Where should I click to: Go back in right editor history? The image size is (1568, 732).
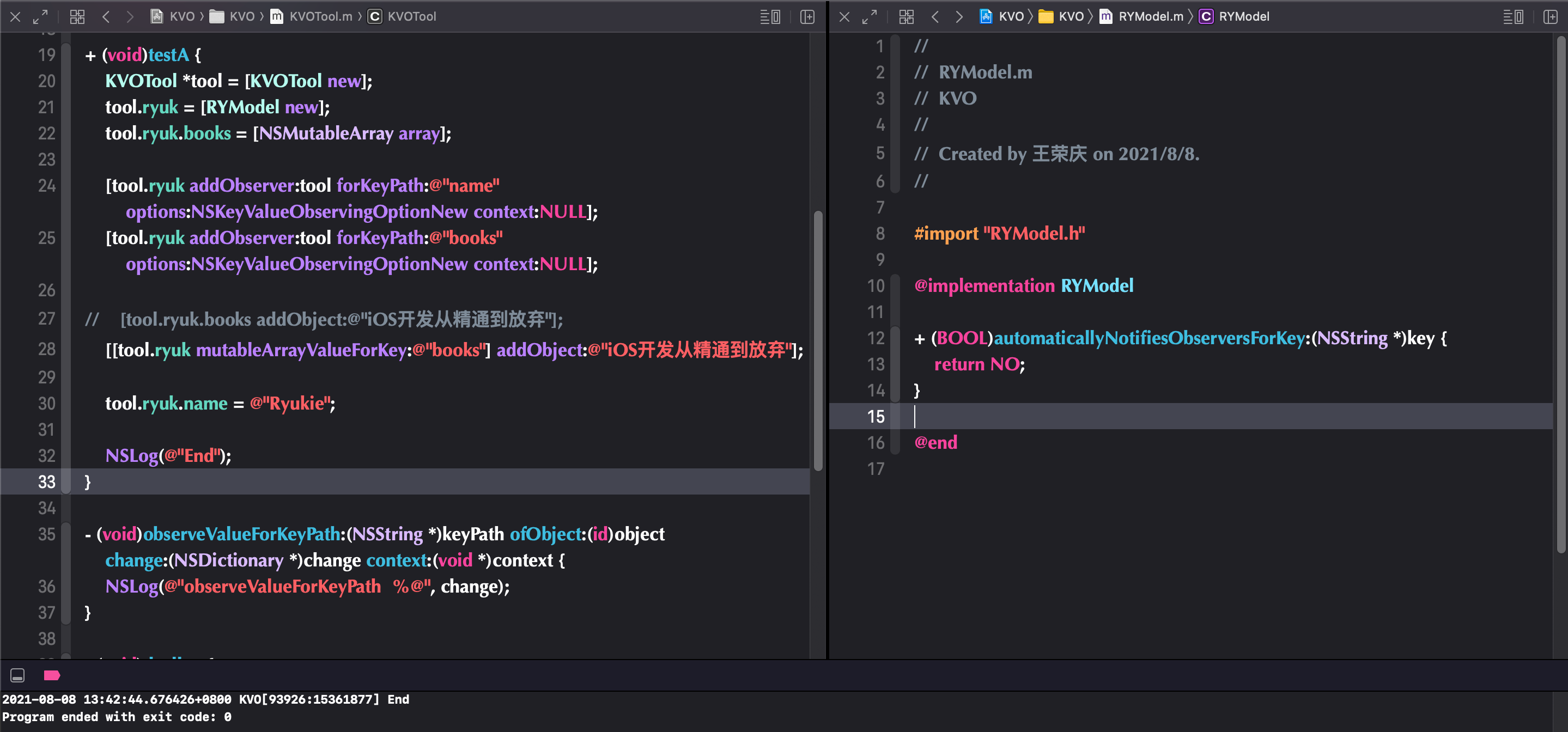[x=935, y=16]
